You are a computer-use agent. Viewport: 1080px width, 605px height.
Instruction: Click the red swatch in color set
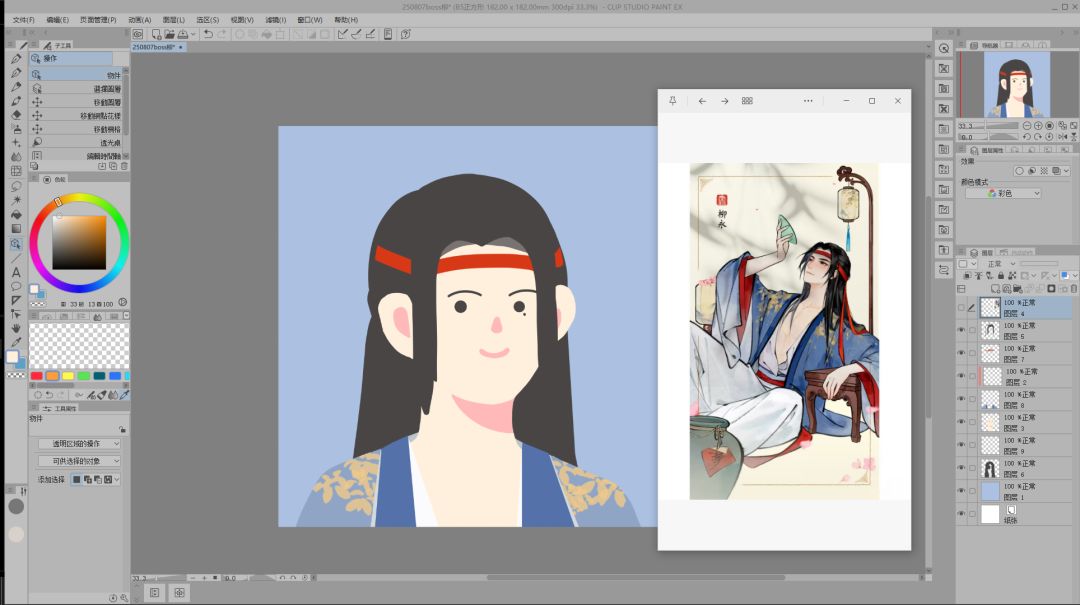(37, 376)
